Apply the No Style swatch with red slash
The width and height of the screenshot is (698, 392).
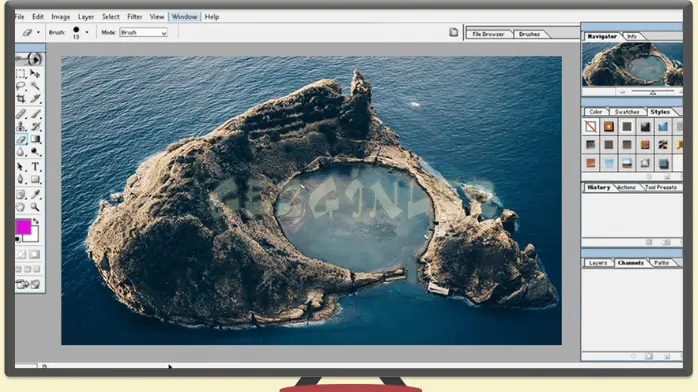coord(591,127)
